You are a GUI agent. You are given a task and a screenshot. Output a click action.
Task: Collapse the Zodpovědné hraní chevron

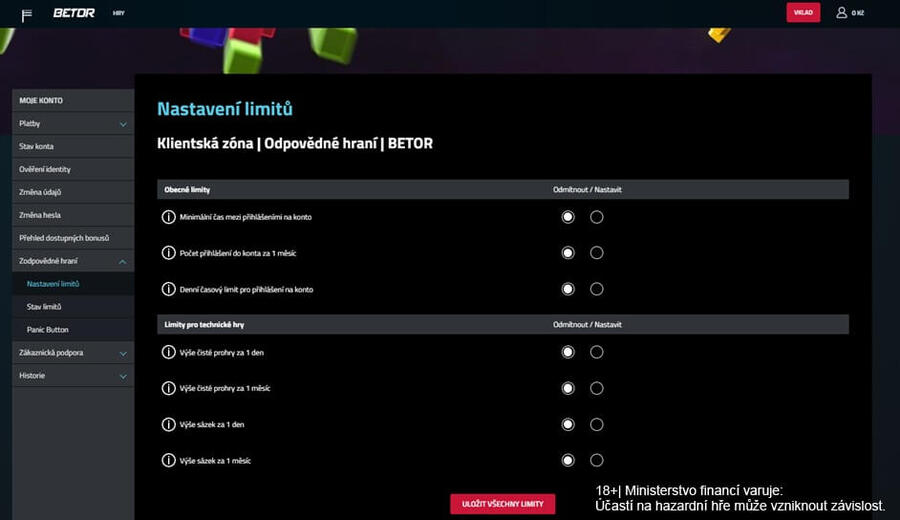[x=123, y=262]
